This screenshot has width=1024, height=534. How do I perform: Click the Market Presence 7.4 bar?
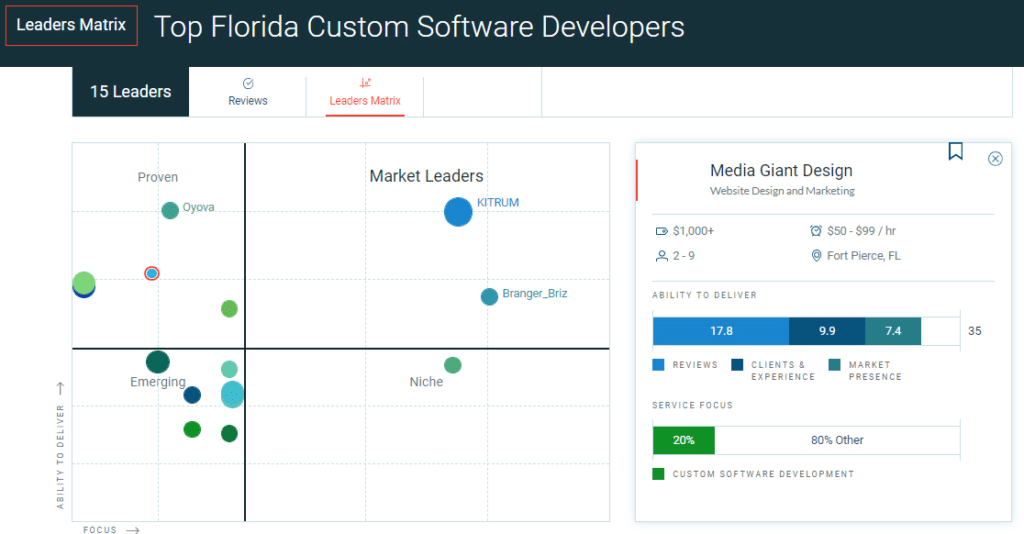[x=893, y=331]
